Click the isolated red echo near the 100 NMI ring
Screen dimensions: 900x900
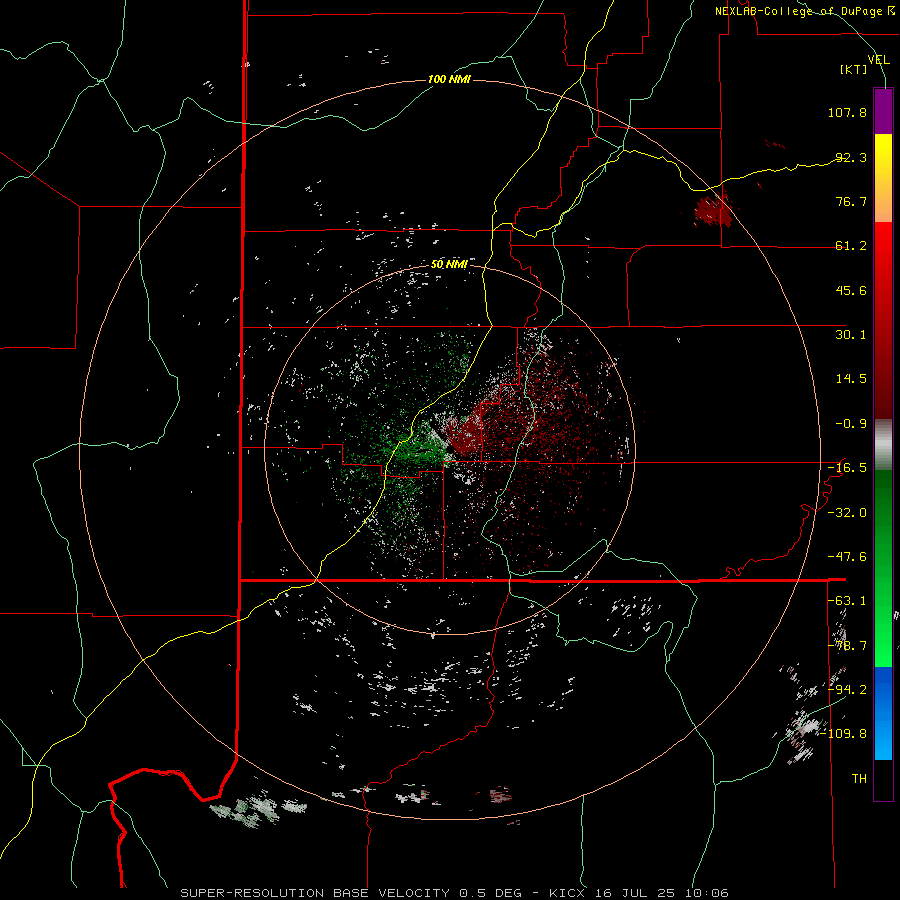[713, 211]
